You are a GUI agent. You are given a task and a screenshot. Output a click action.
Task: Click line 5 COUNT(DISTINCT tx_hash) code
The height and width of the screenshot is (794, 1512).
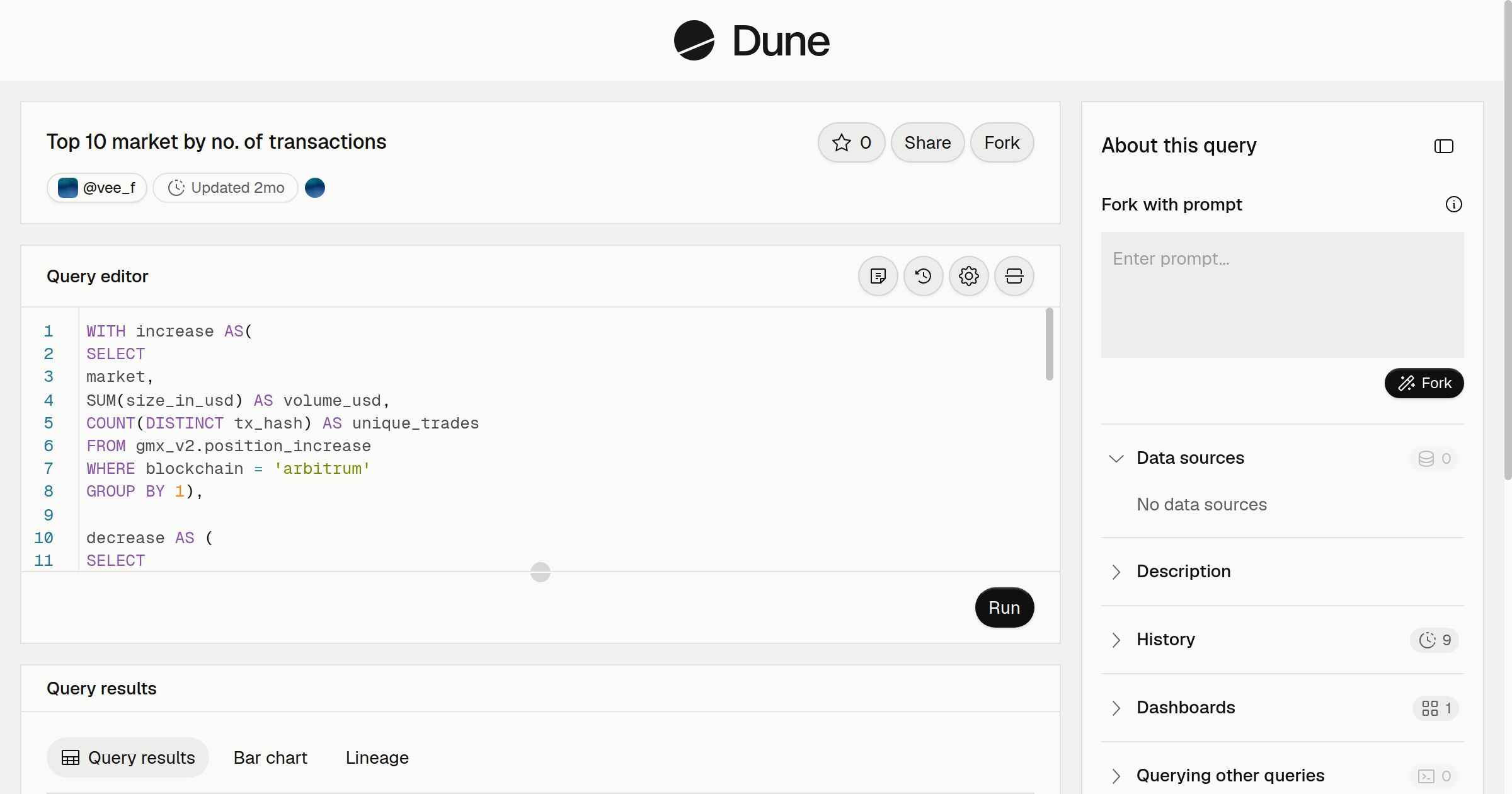(282, 423)
